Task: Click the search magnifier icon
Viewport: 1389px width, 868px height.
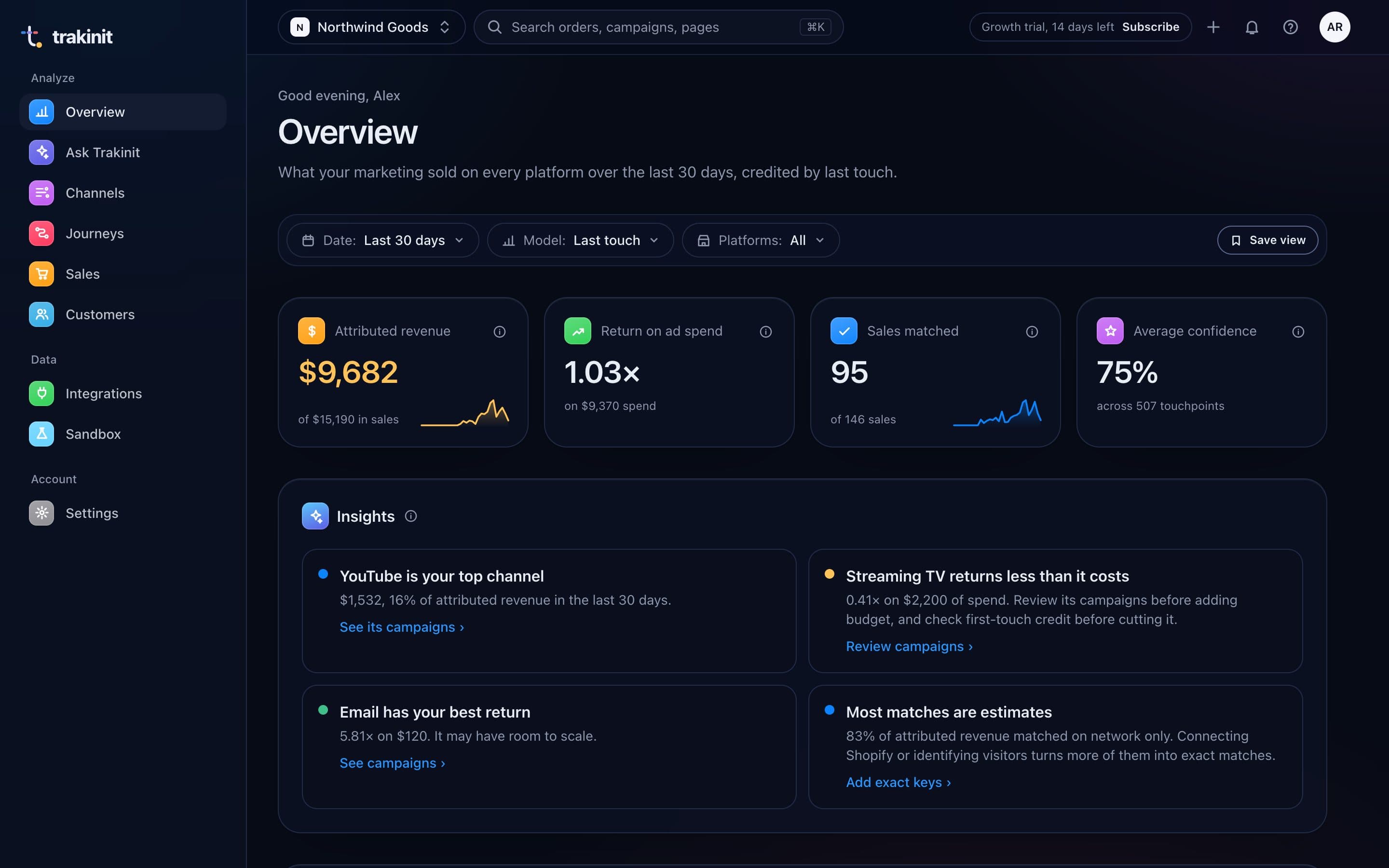Action: point(494,27)
